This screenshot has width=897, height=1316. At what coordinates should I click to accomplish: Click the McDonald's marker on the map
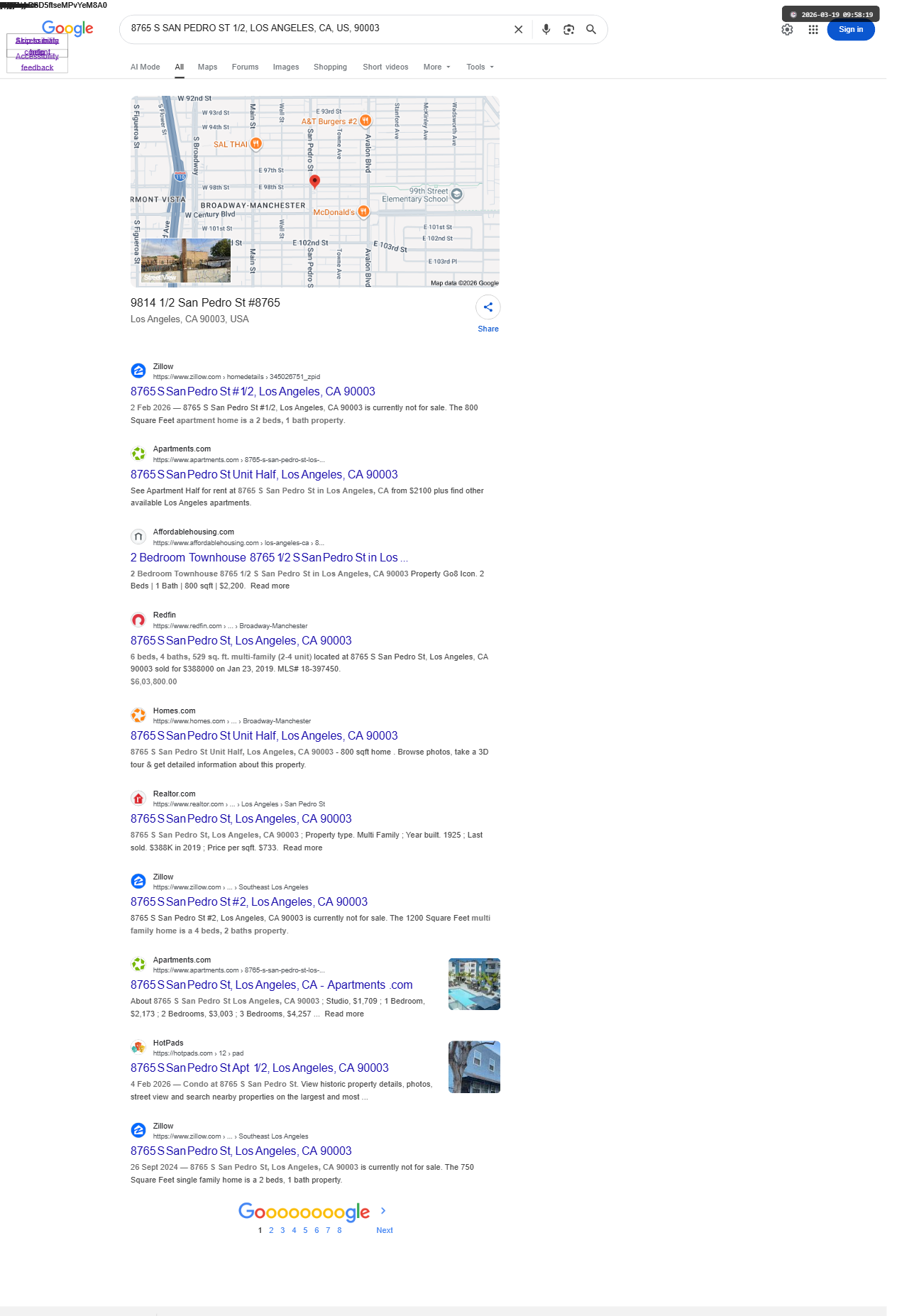point(363,212)
